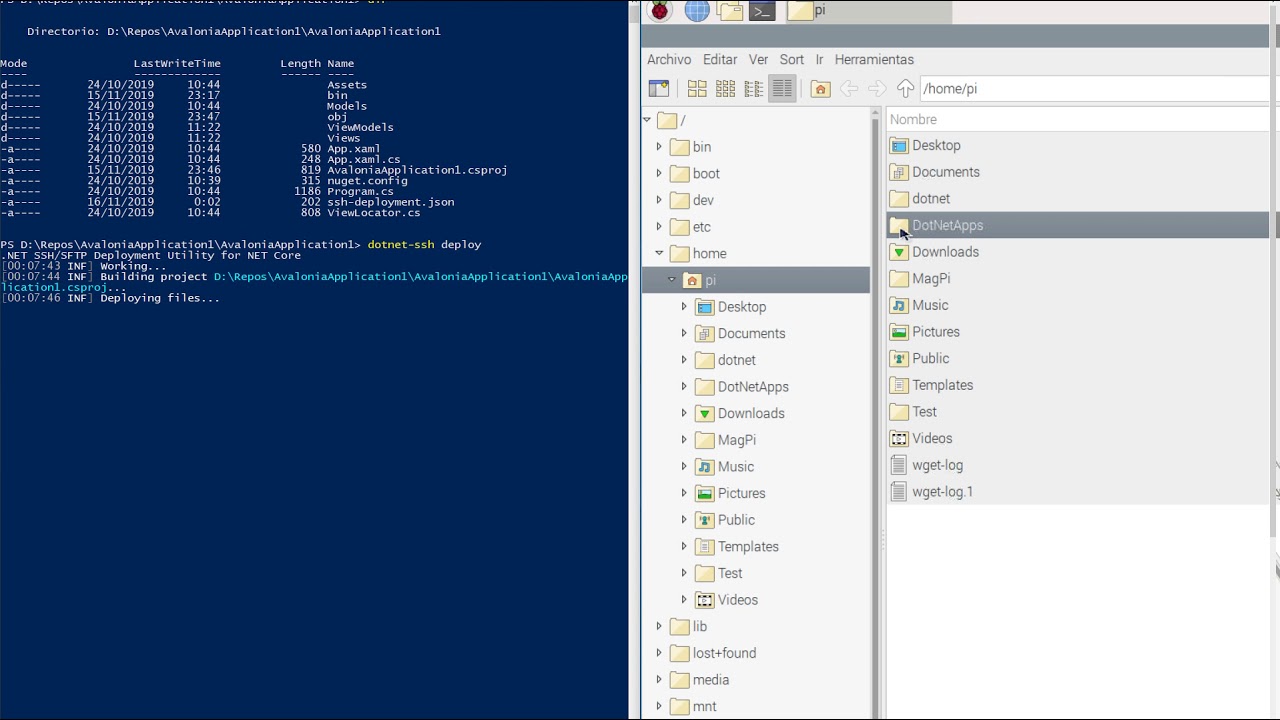Go up to parent folder
The height and width of the screenshot is (720, 1280).
tap(905, 88)
